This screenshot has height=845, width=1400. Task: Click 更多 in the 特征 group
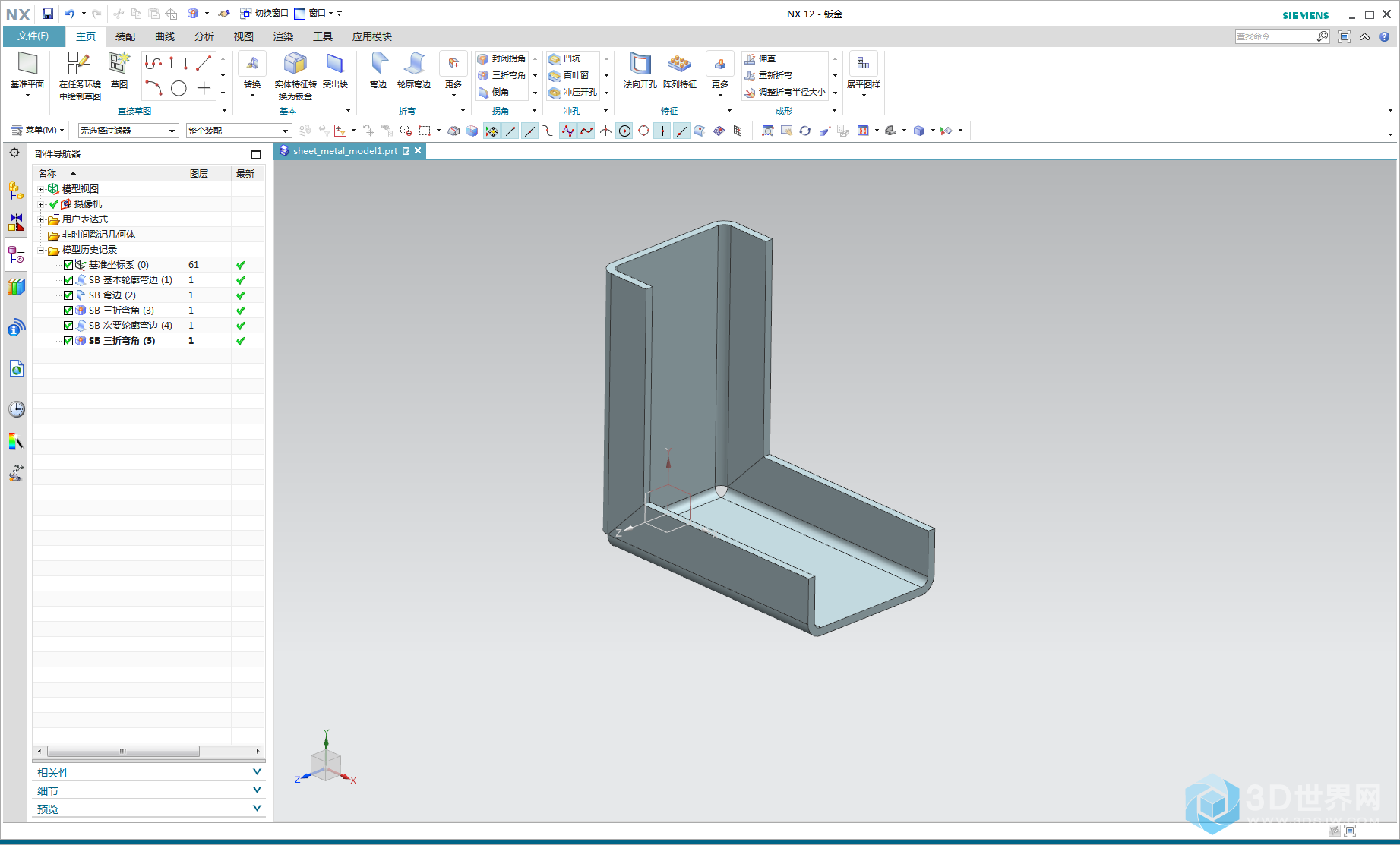[720, 74]
